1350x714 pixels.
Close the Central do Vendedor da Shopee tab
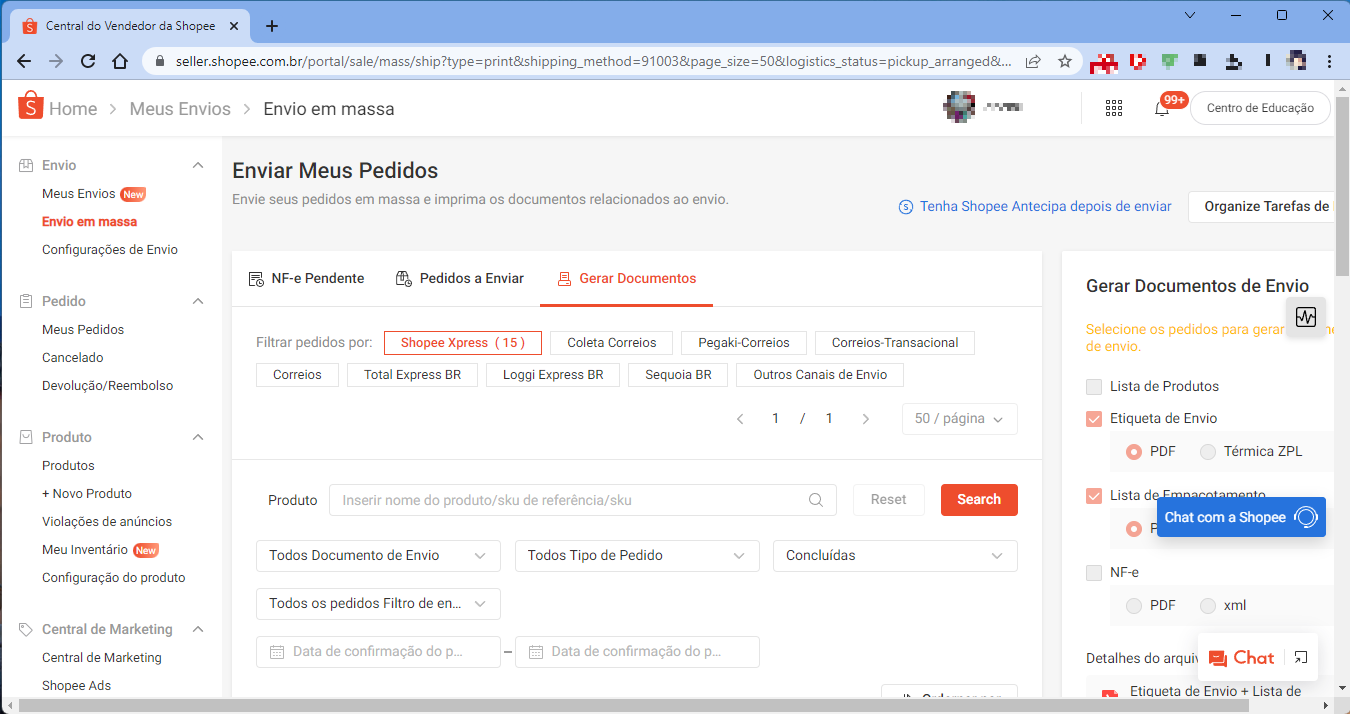[x=236, y=26]
